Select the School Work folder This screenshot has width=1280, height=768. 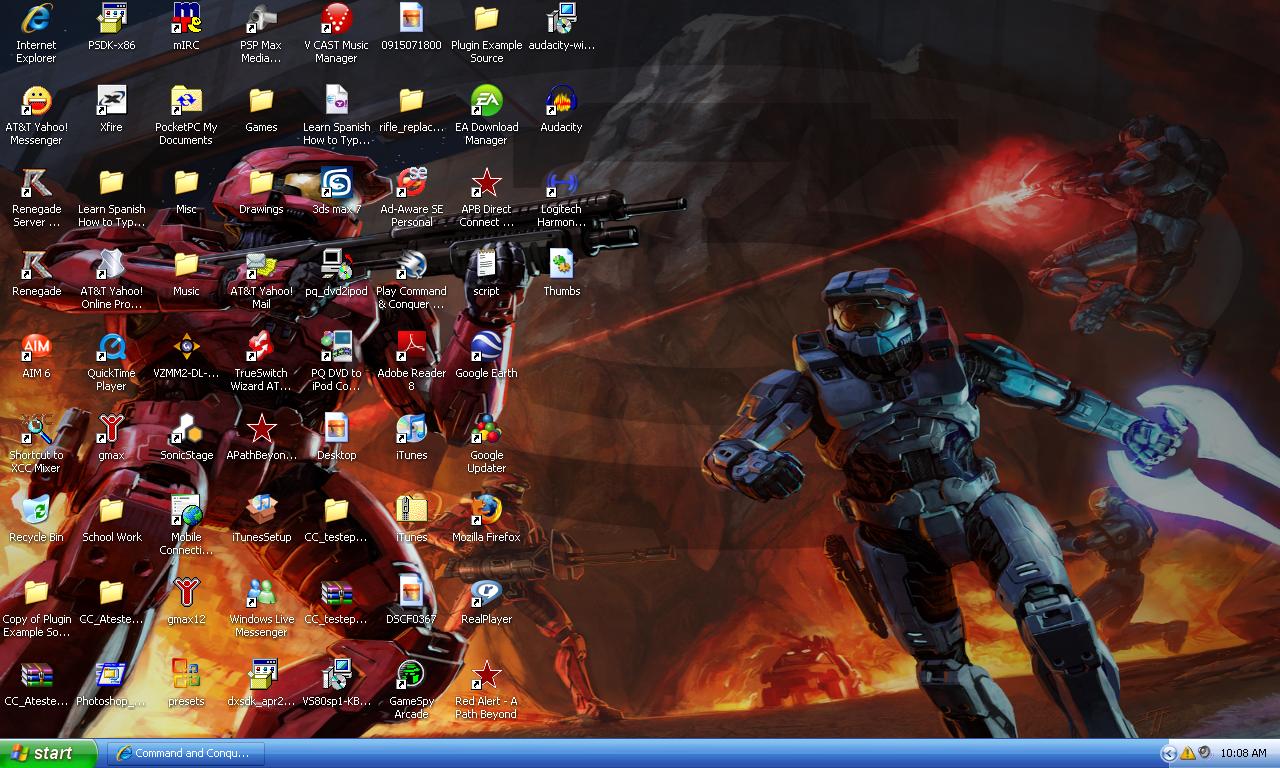tap(111, 512)
